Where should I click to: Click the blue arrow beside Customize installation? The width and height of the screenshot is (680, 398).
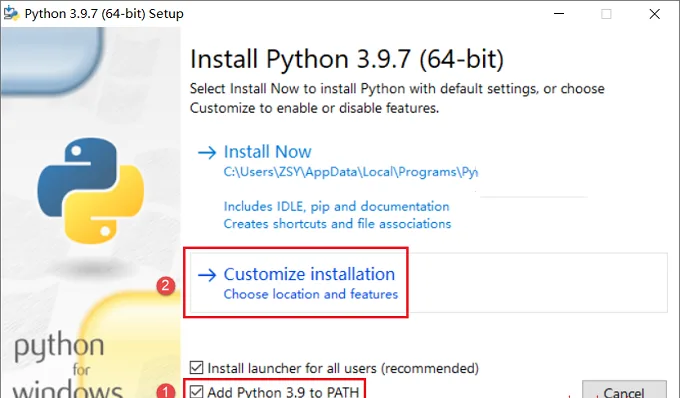pyautogui.click(x=207, y=275)
